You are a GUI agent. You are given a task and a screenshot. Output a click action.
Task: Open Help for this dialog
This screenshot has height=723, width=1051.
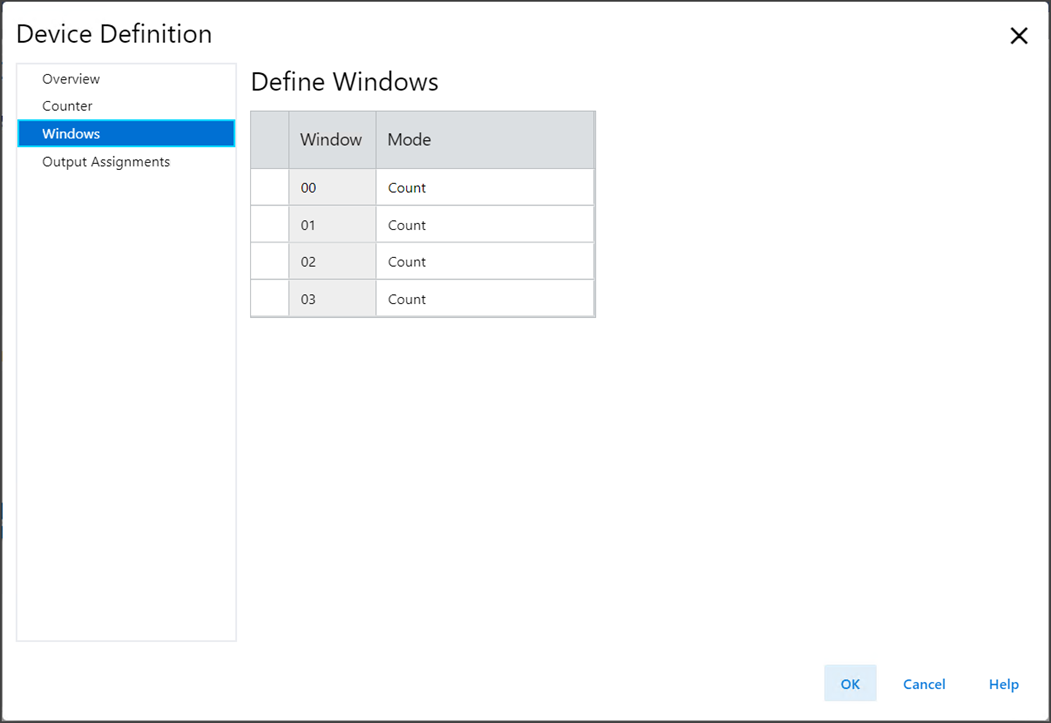click(x=1003, y=684)
